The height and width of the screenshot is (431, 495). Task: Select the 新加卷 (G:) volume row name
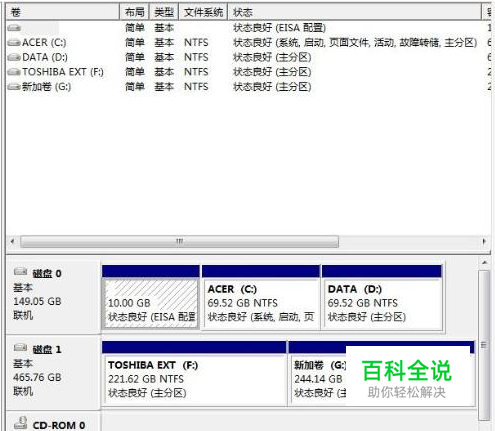click(46, 87)
